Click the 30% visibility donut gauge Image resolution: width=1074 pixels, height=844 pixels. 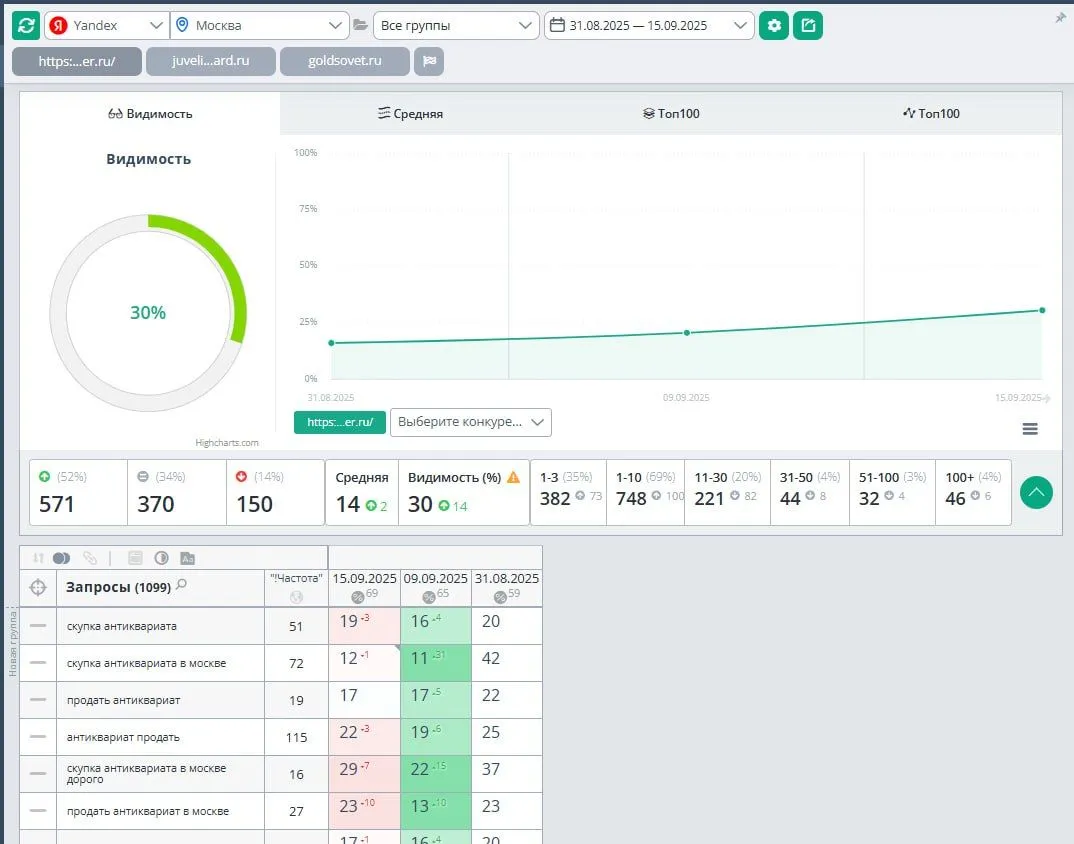[148, 313]
